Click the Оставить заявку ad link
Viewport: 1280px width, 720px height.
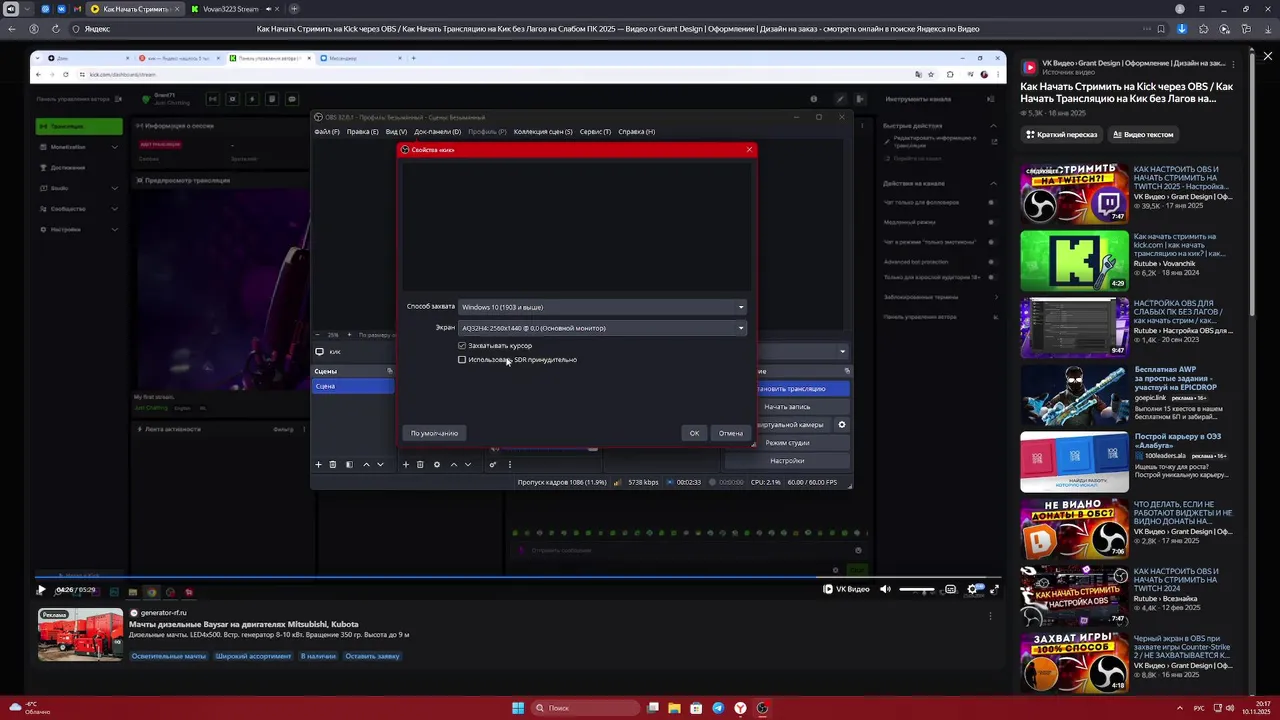(x=372, y=656)
